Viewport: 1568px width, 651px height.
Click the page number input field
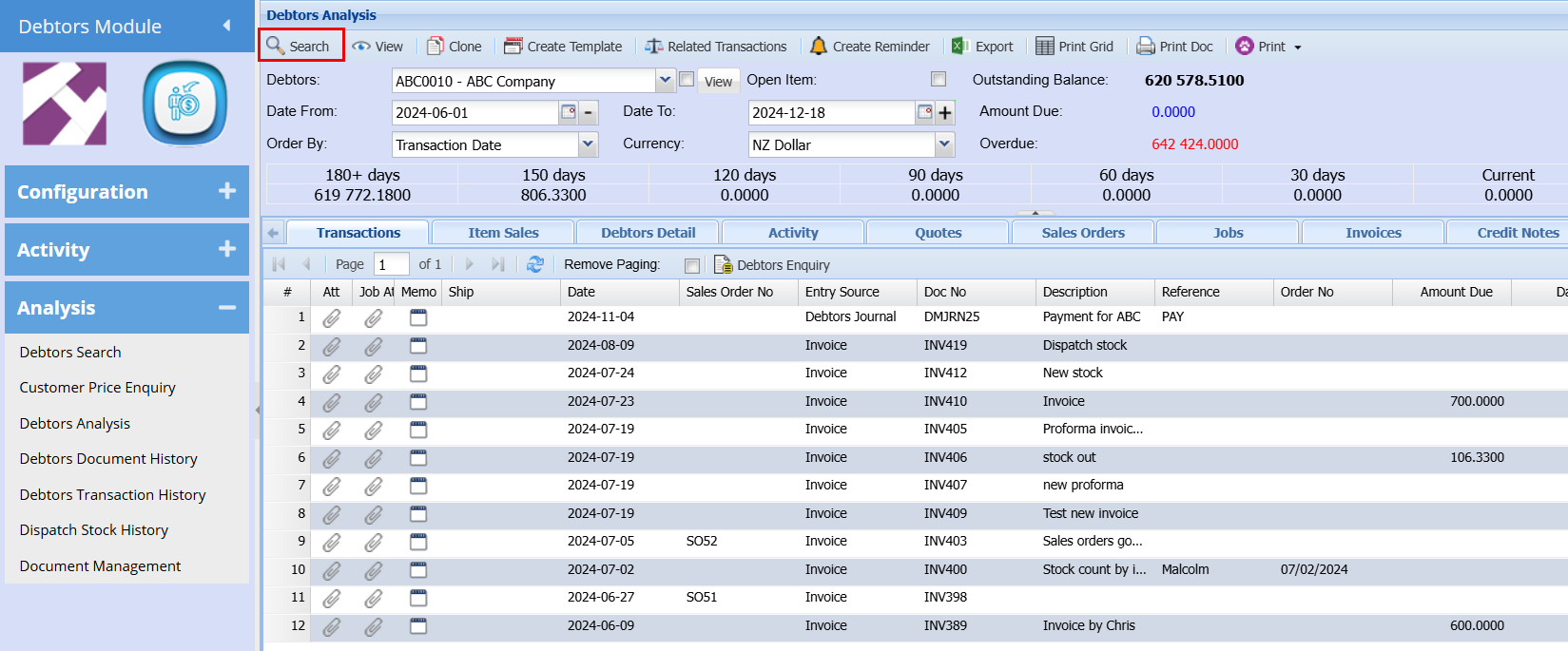pyautogui.click(x=391, y=264)
